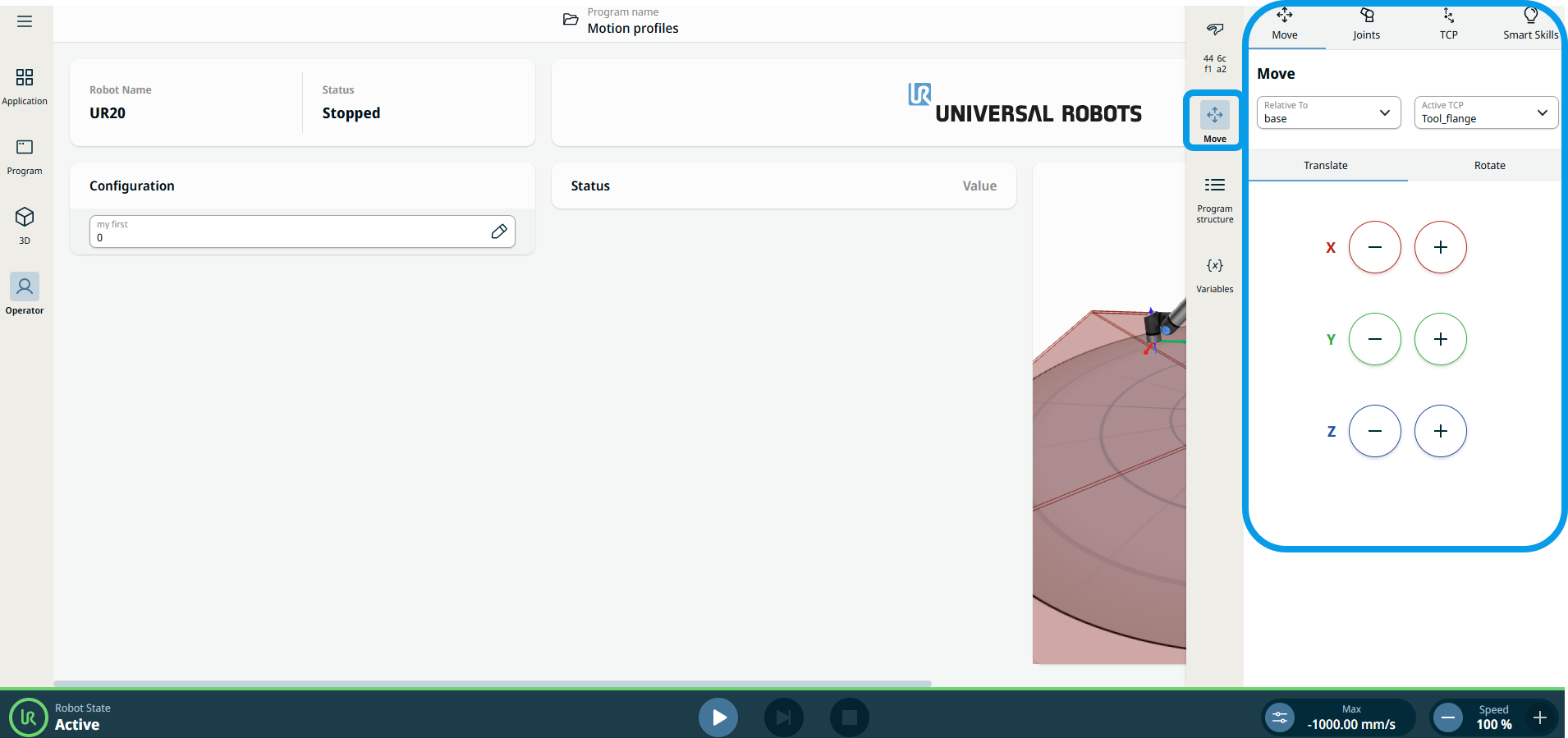Toggle the Move panel button
The image size is (1568, 738).
point(1214,121)
